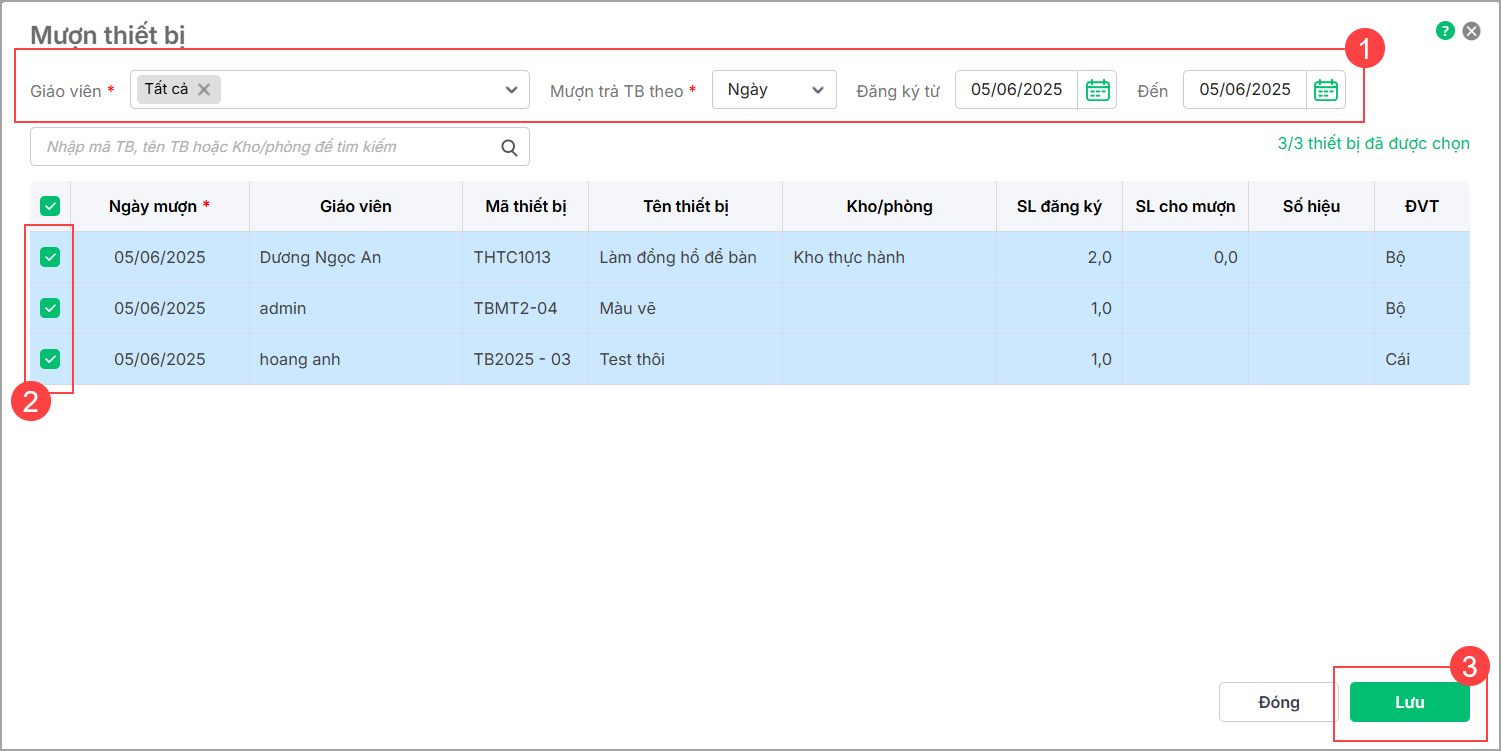This screenshot has height=751, width=1501.
Task: Remove the 'Tất cả' teacher tag
Action: [204, 89]
